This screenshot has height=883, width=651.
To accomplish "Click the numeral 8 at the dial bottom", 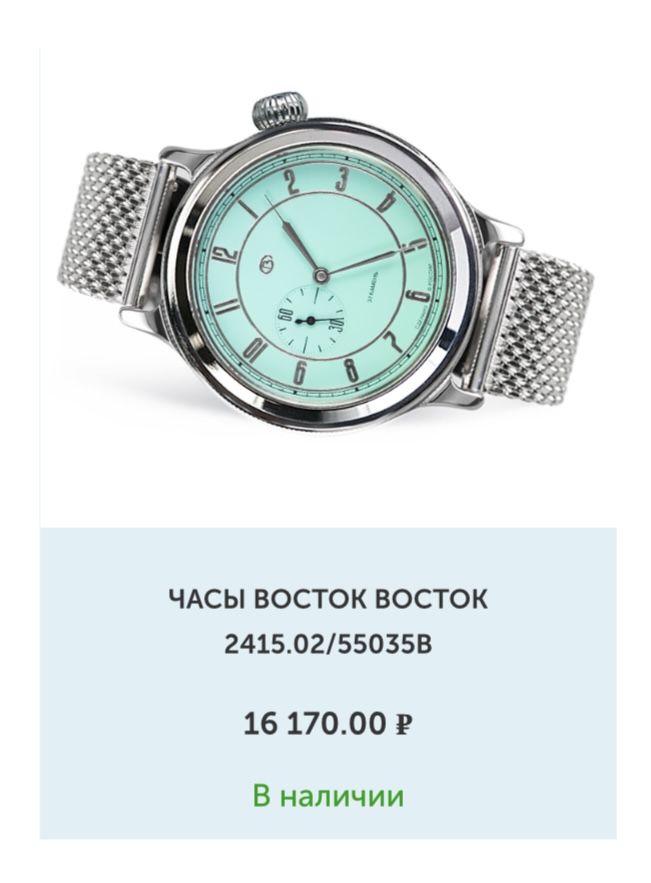I will point(351,370).
